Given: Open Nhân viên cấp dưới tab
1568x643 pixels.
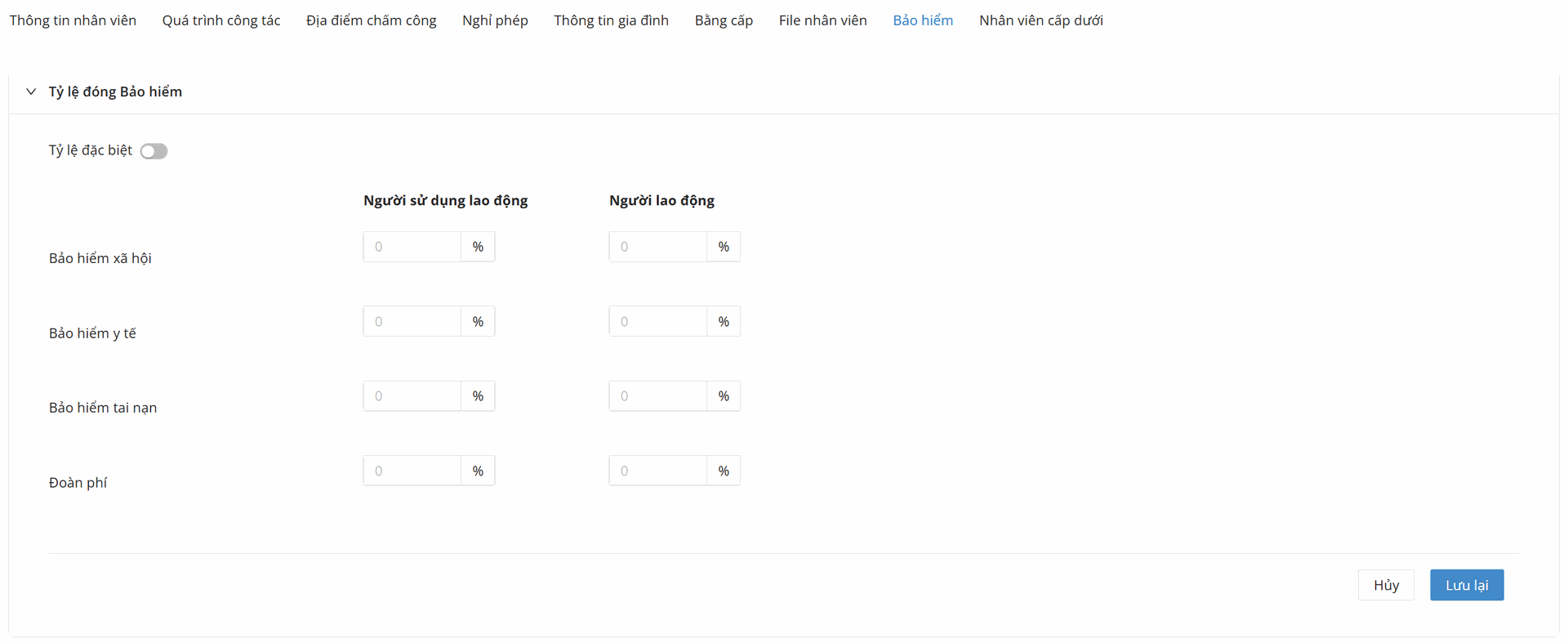Looking at the screenshot, I should coord(1040,20).
